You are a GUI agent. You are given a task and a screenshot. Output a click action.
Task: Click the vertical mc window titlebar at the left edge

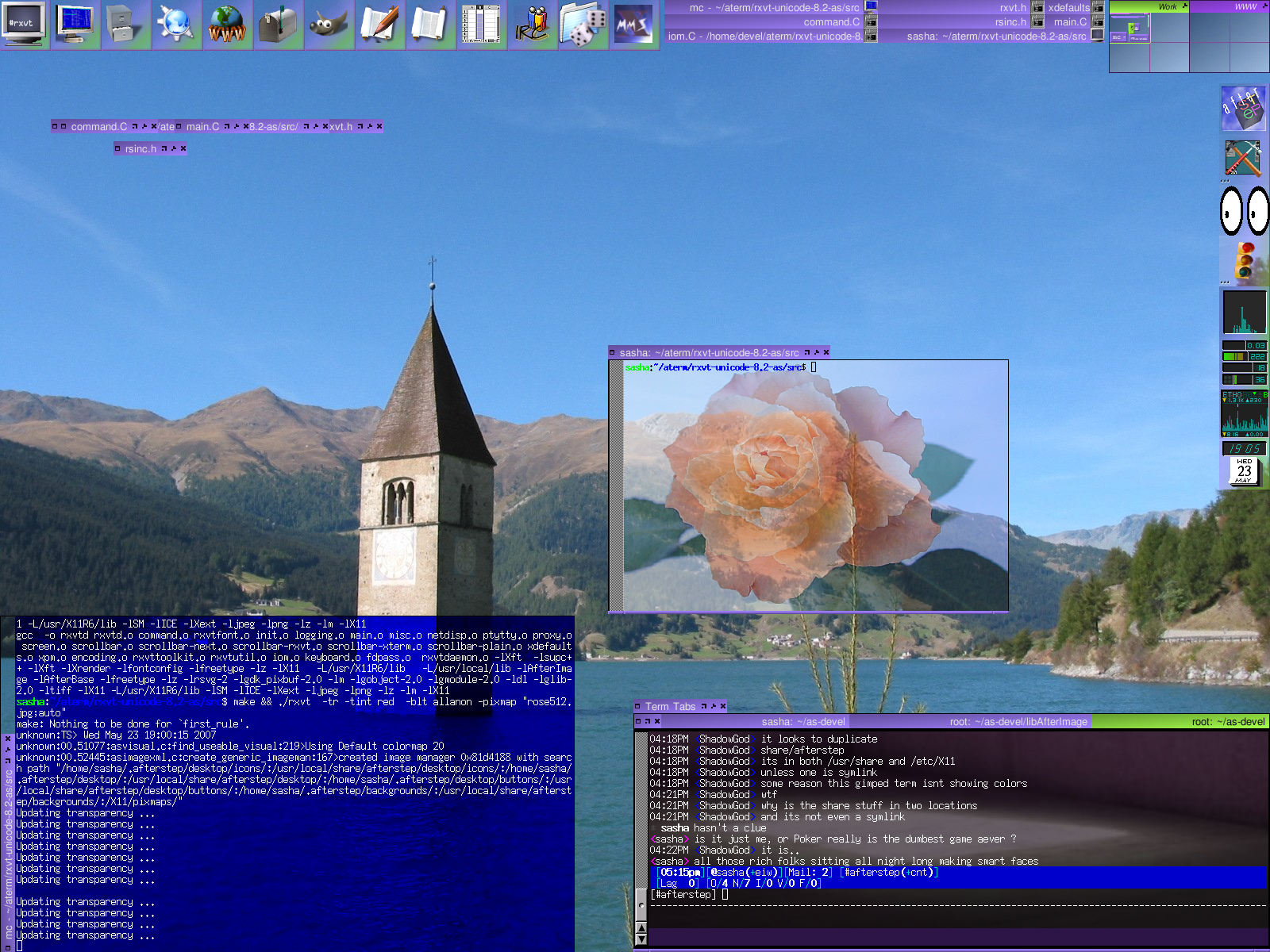(x=8, y=841)
